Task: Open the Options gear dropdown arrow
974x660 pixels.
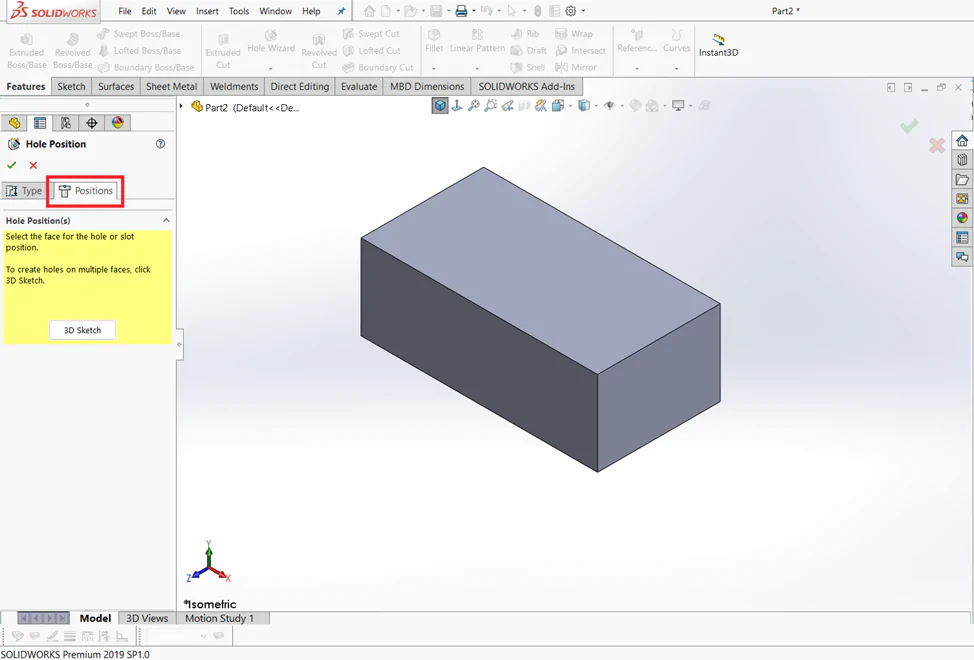Action: (x=583, y=11)
